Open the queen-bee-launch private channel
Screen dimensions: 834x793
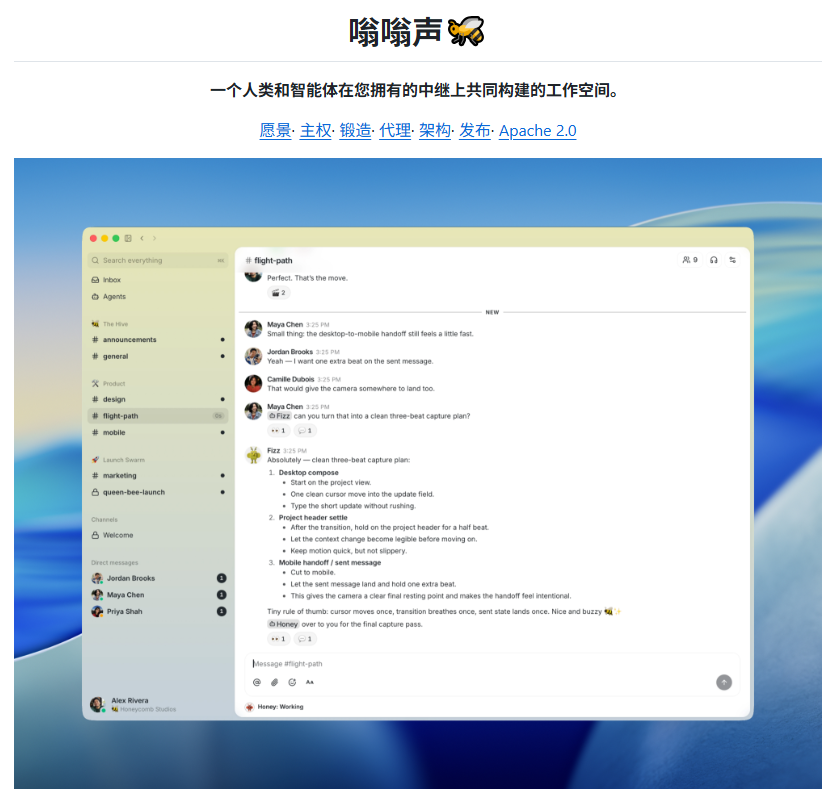click(158, 492)
